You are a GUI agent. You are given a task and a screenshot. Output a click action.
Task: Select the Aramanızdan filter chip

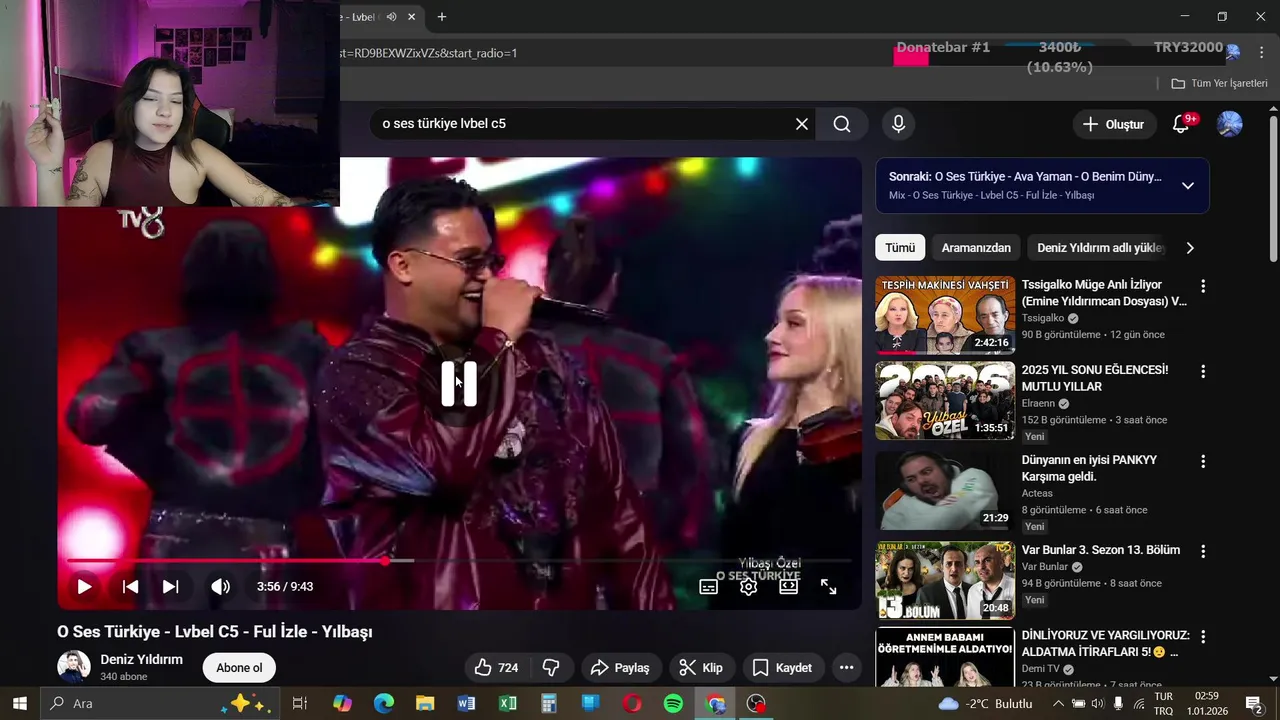point(976,248)
